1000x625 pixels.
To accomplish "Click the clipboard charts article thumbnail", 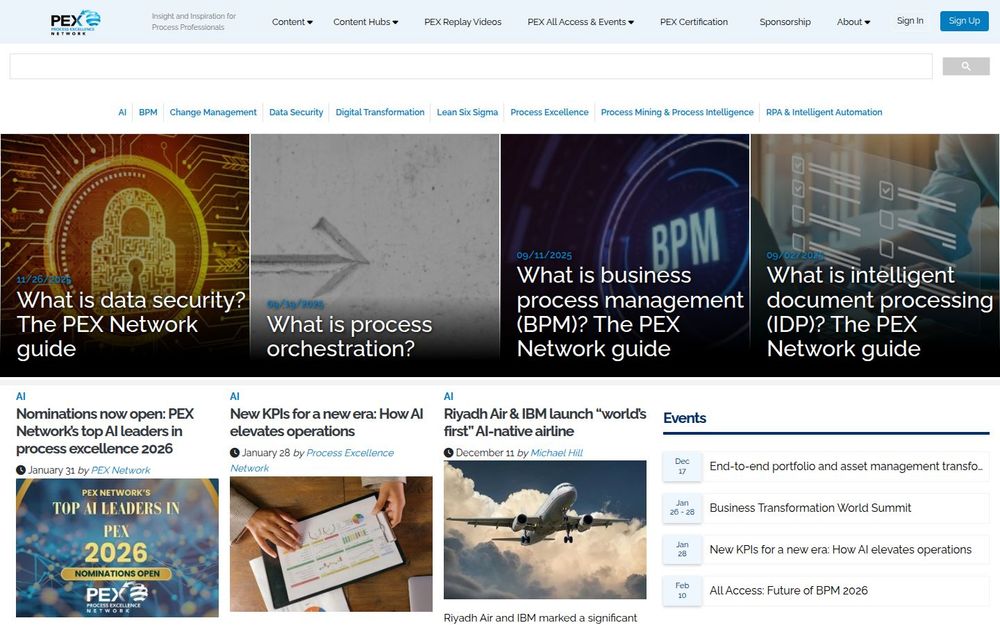I will [331, 544].
